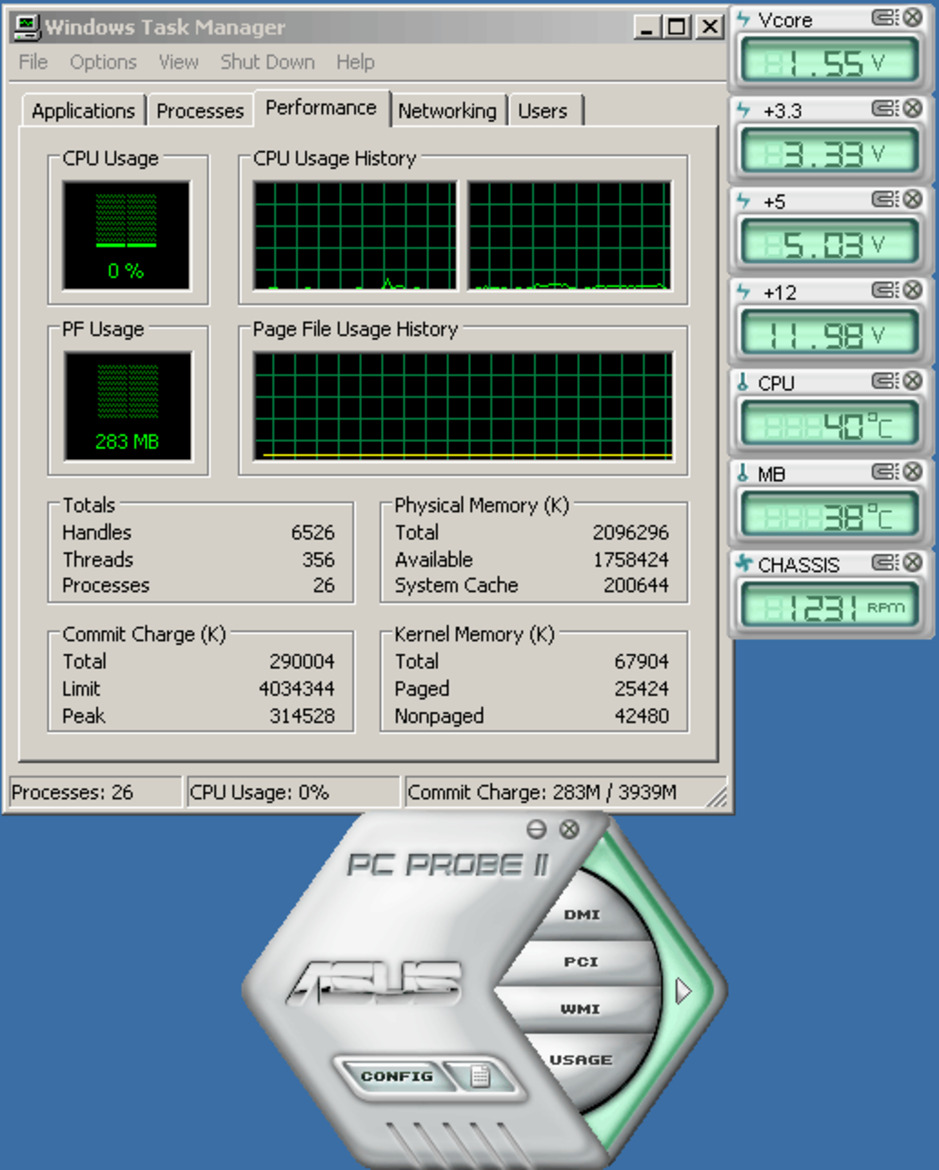Click the CHASSIS fan icon
This screenshot has width=939, height=1170.
pyautogui.click(x=743, y=563)
